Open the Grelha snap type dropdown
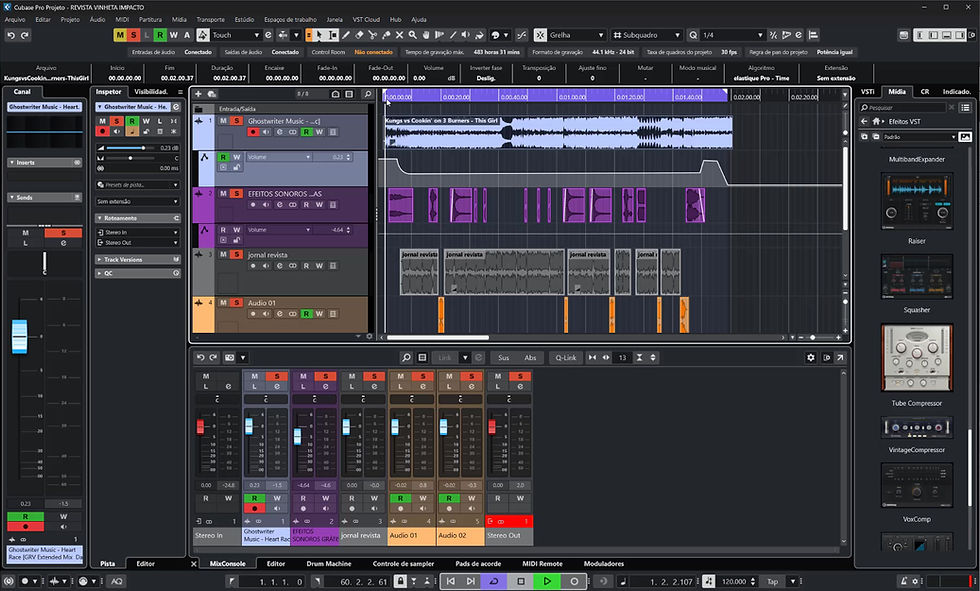The image size is (980, 591). 576,35
